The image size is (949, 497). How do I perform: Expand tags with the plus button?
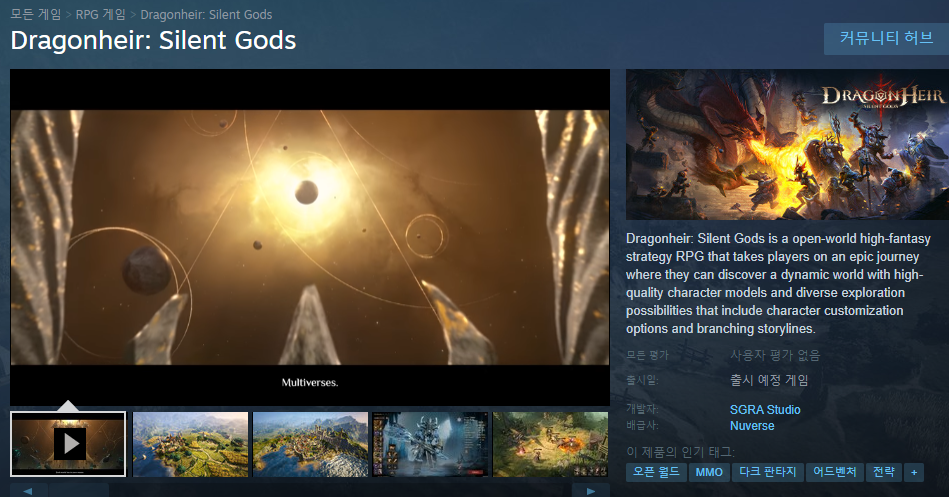coord(914,472)
